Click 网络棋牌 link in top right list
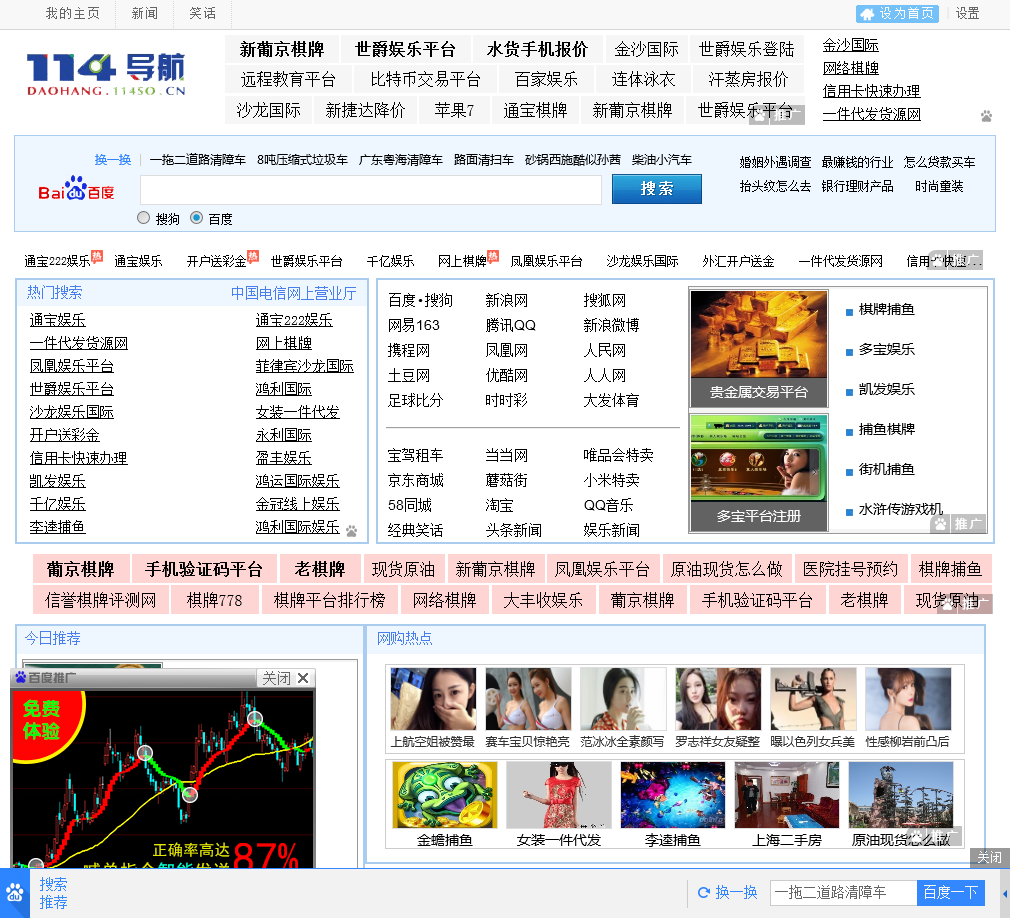Viewport: 1010px width, 918px height. click(x=850, y=68)
